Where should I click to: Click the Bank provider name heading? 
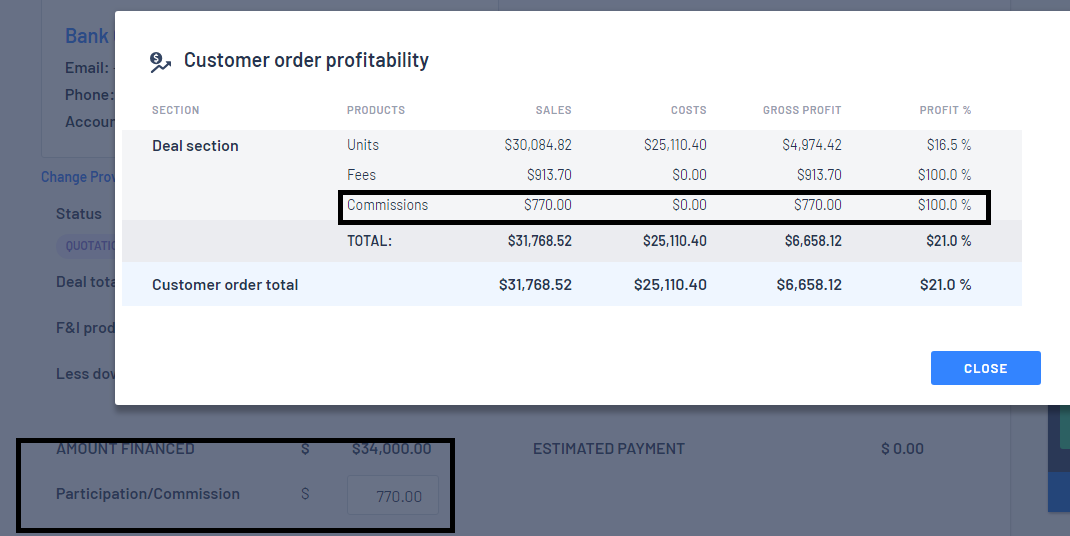point(89,36)
